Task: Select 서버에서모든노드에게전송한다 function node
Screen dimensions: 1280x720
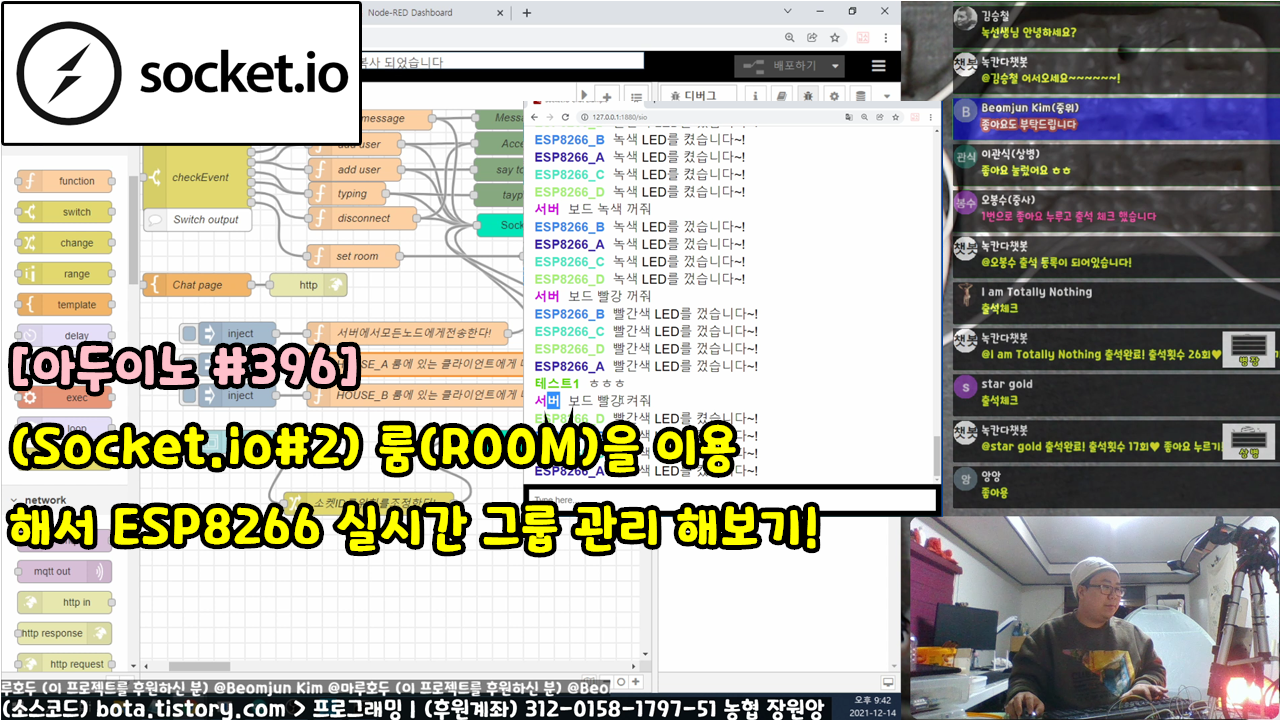Action: (410, 333)
